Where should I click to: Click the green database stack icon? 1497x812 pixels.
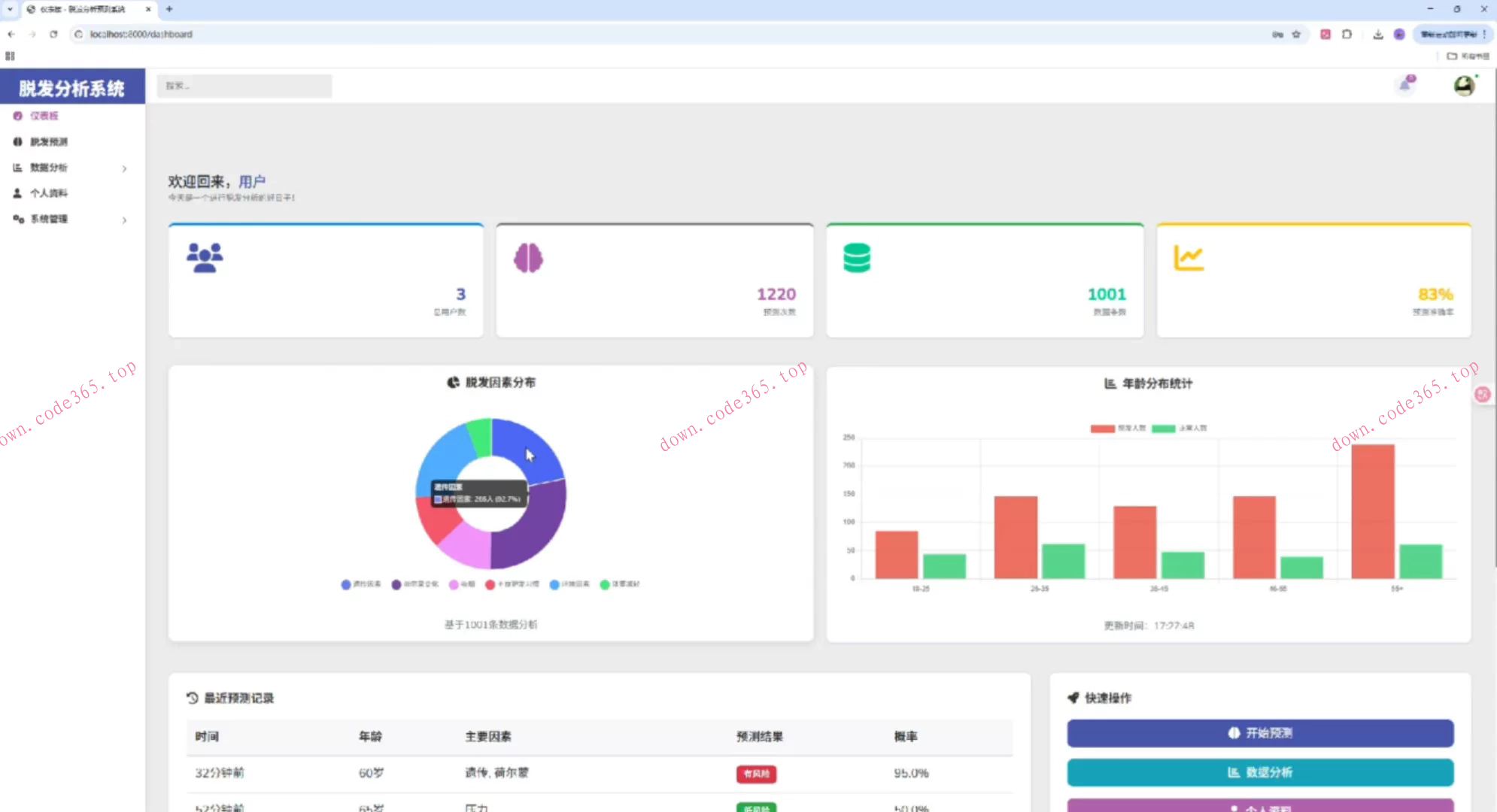pyautogui.click(x=857, y=258)
